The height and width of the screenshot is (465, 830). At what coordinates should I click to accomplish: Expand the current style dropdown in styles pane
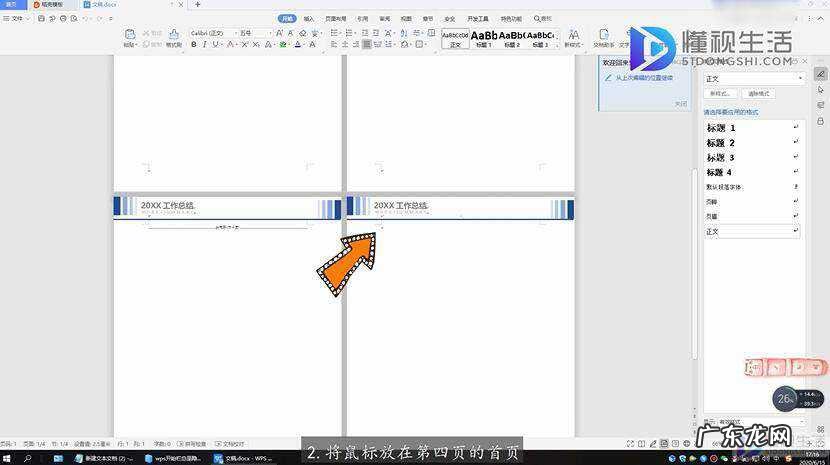coord(800,78)
